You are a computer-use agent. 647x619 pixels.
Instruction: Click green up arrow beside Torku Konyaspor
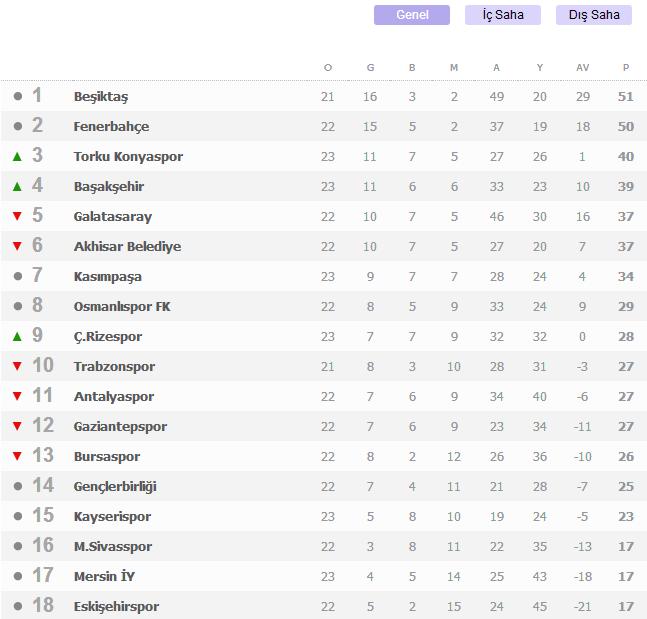17,156
